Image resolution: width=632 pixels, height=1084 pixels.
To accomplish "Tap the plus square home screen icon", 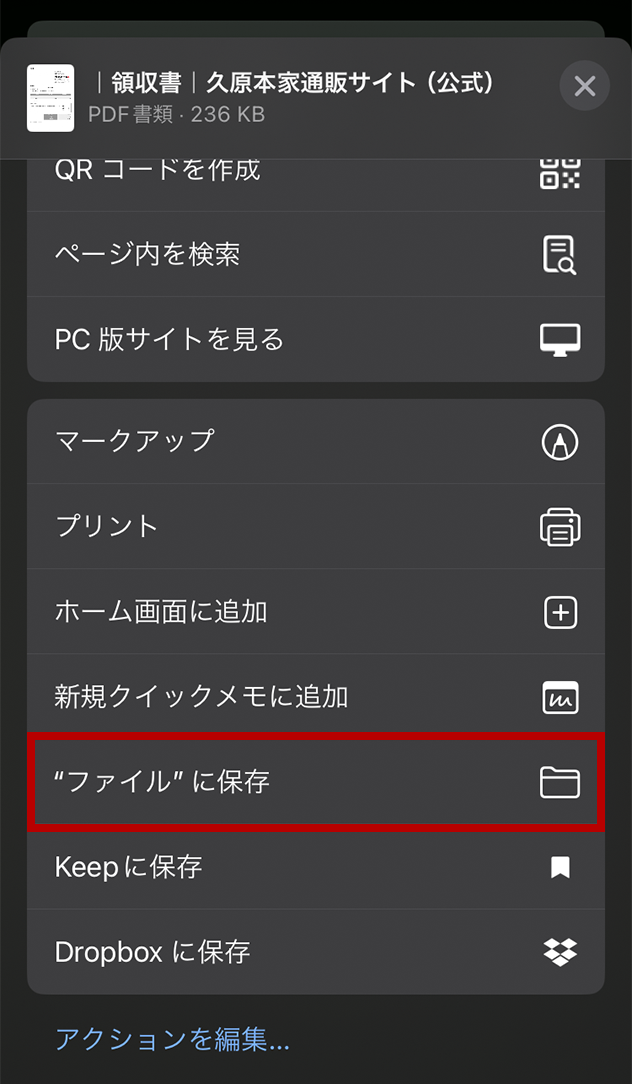I will pyautogui.click(x=560, y=613).
